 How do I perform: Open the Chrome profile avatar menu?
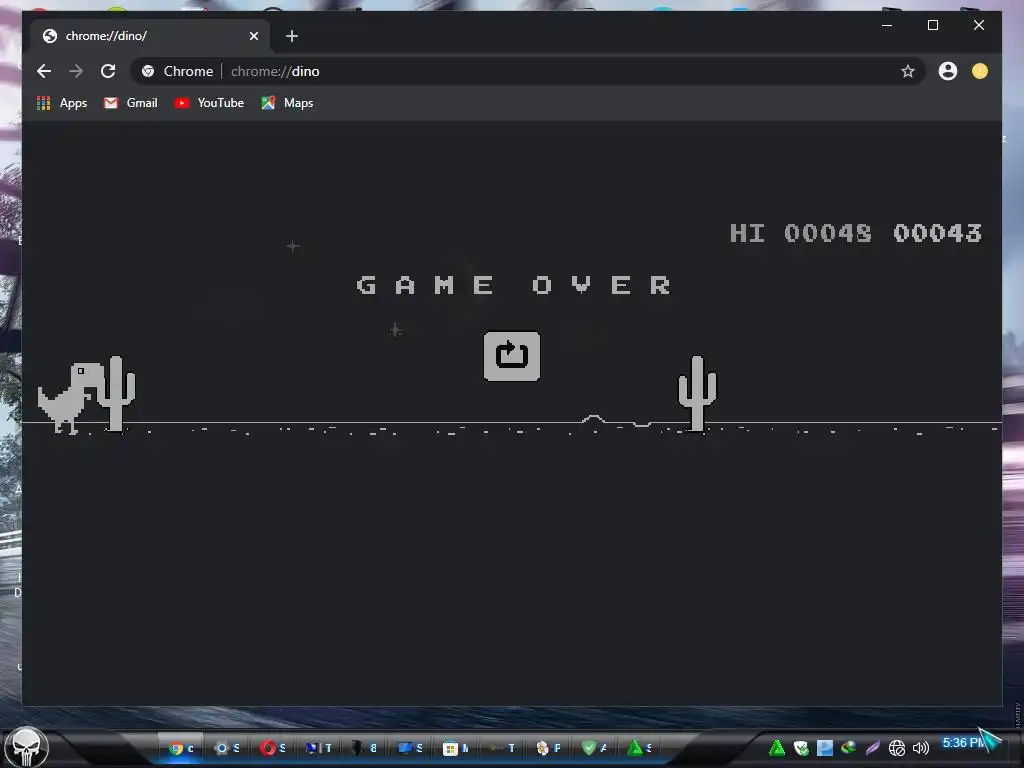(x=948, y=71)
